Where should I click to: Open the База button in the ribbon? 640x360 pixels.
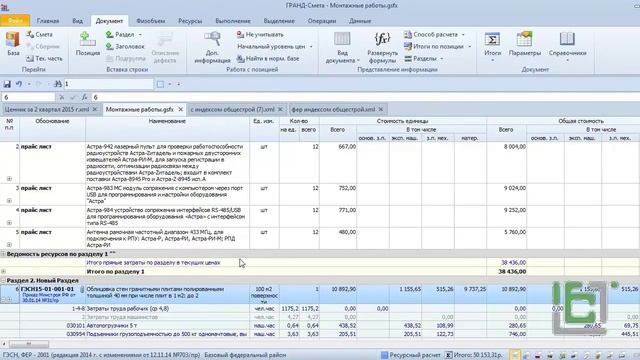(13, 44)
